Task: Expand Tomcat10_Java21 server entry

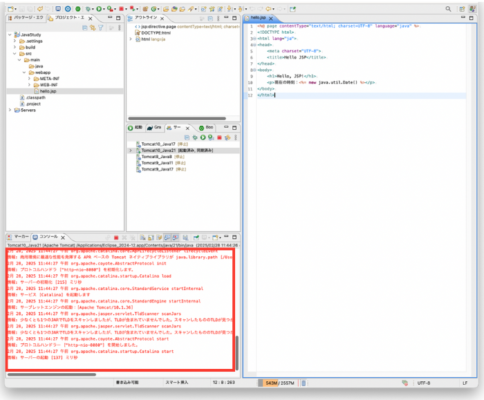Action: 131,151
